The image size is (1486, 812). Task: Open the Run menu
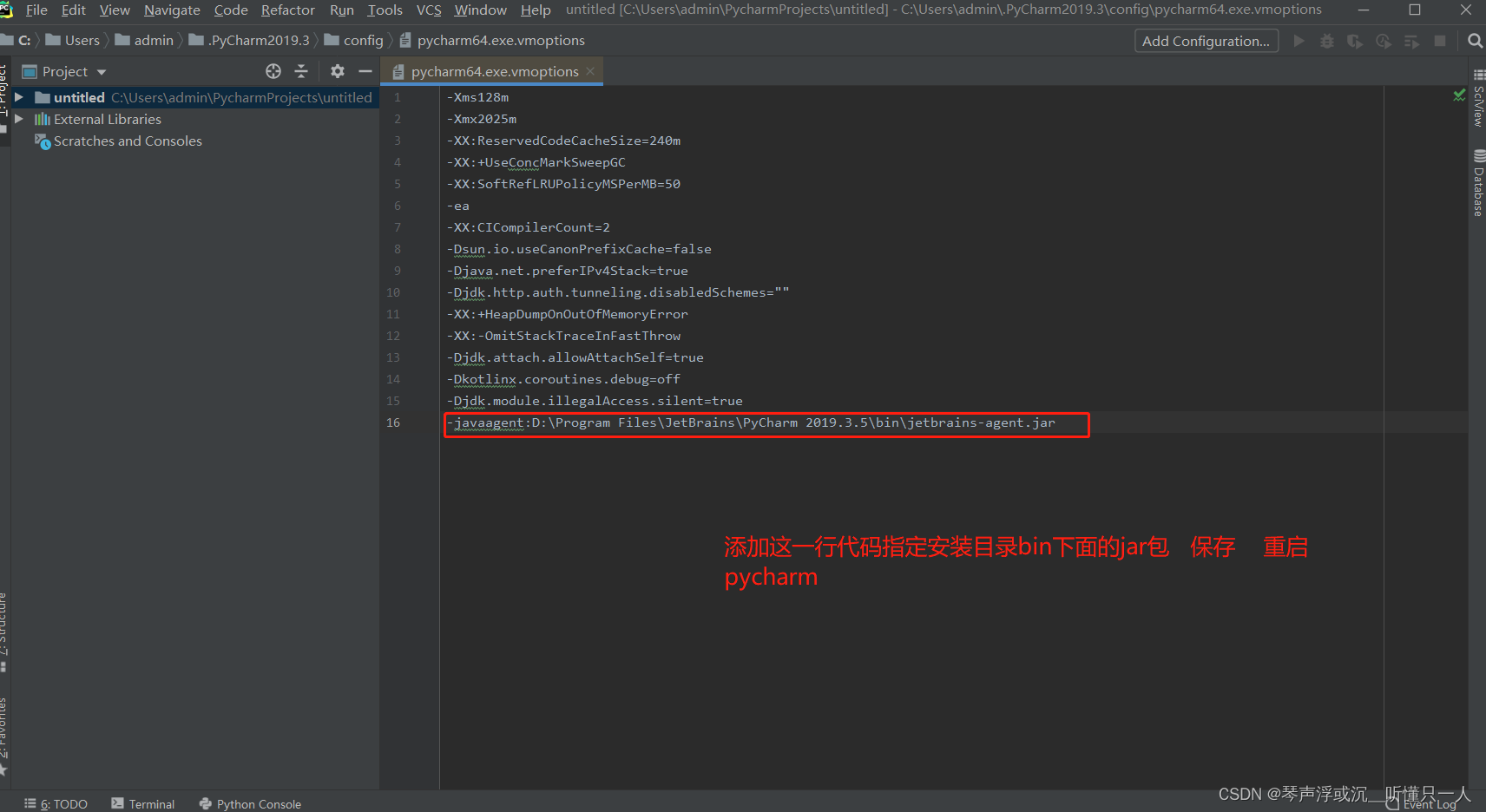click(x=342, y=10)
